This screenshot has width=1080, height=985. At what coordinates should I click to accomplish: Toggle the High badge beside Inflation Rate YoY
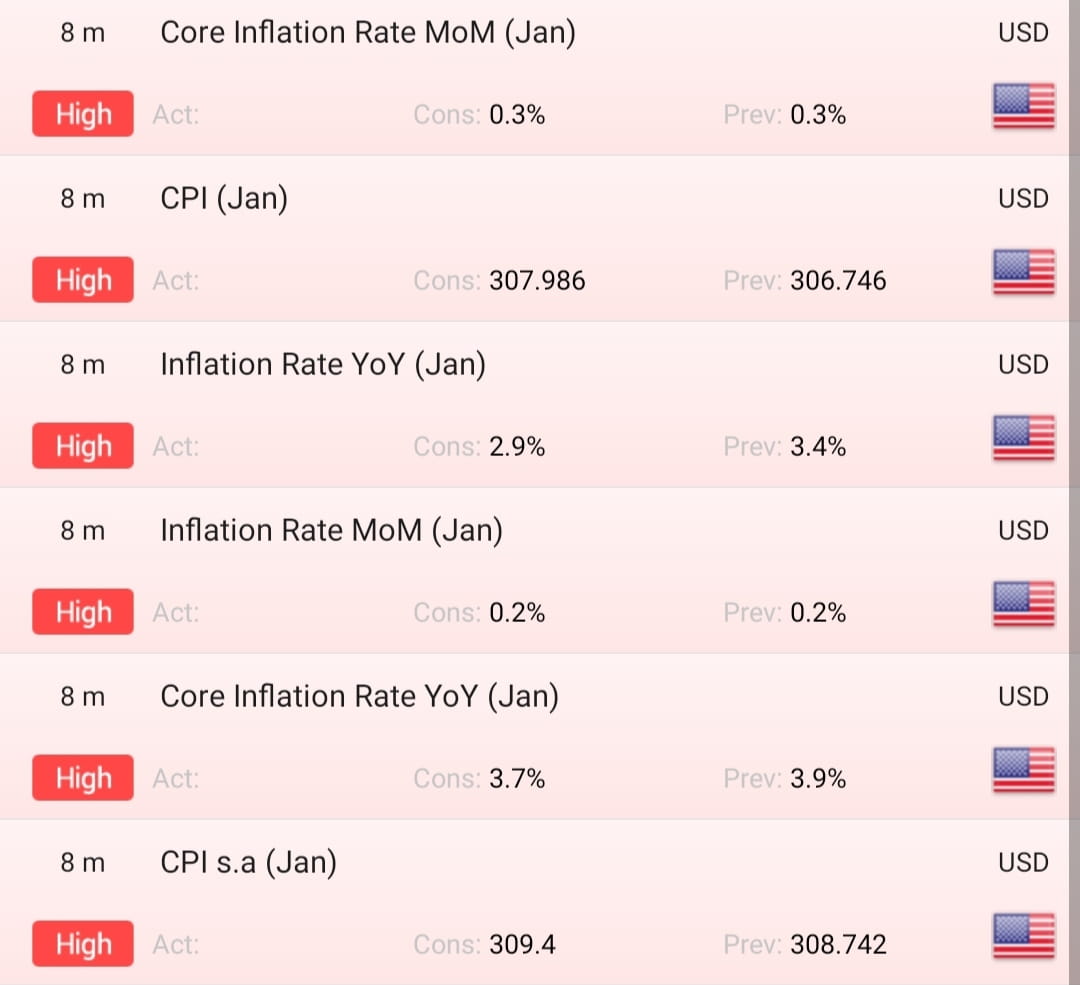(x=83, y=446)
